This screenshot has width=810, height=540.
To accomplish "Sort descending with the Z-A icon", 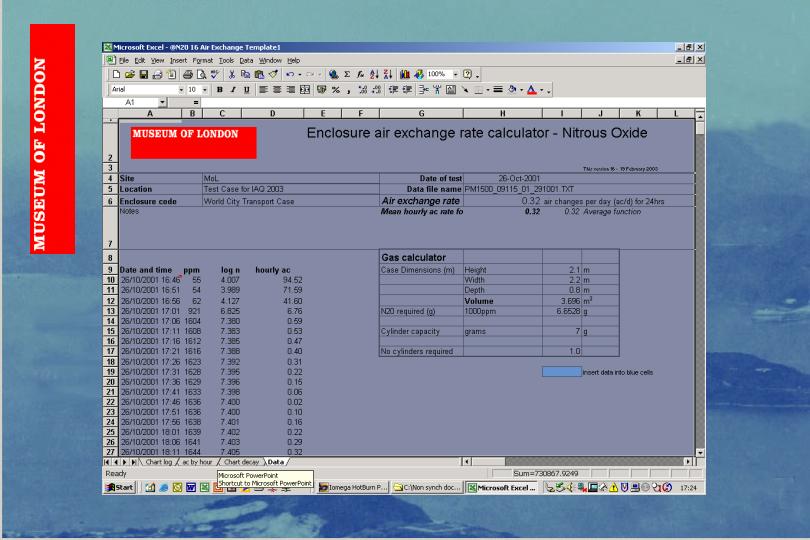I will [388, 75].
